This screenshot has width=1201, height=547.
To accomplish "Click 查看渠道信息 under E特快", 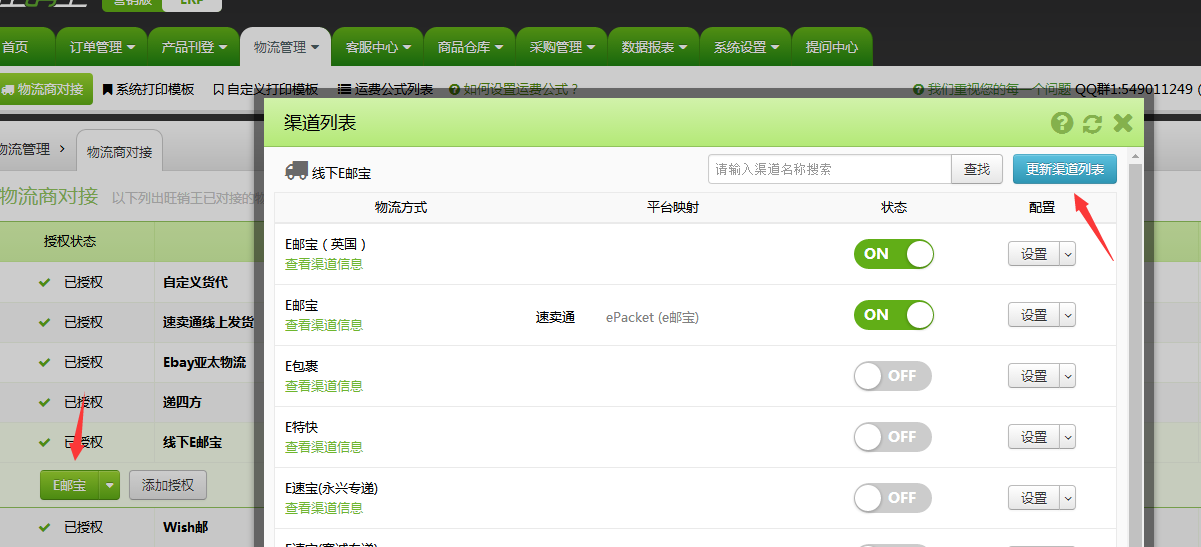I will coord(324,447).
